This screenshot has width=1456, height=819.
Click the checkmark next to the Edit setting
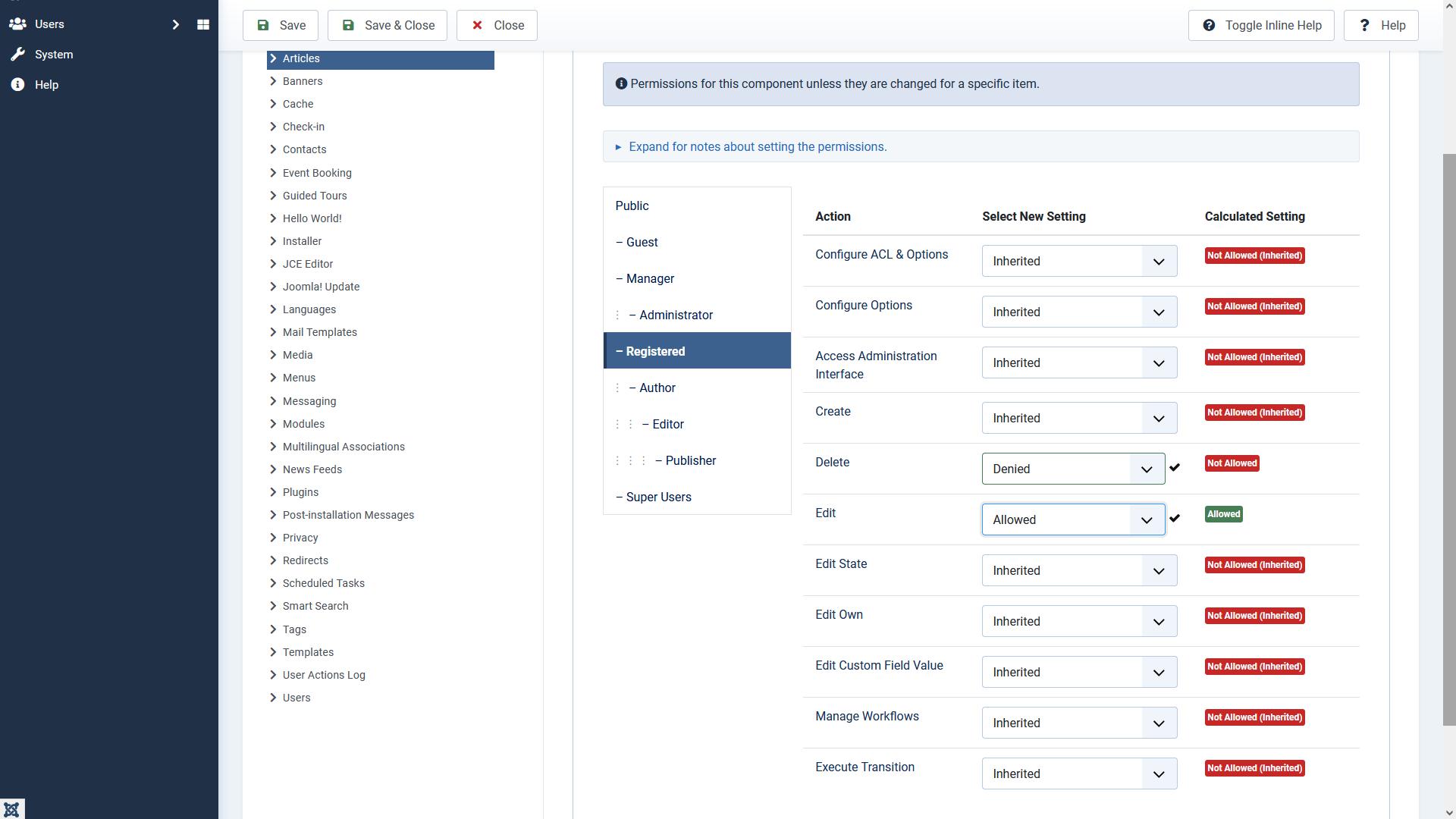pos(1175,518)
